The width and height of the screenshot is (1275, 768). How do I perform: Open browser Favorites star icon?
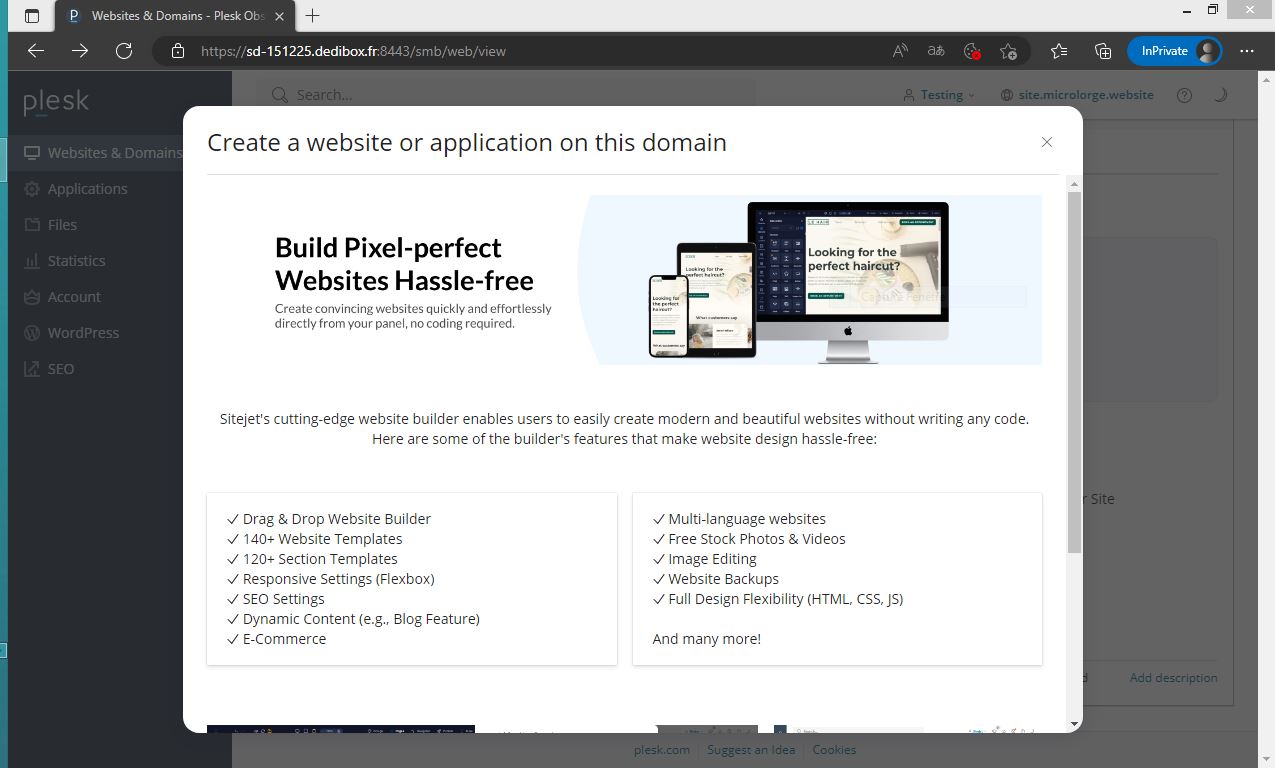(1059, 51)
